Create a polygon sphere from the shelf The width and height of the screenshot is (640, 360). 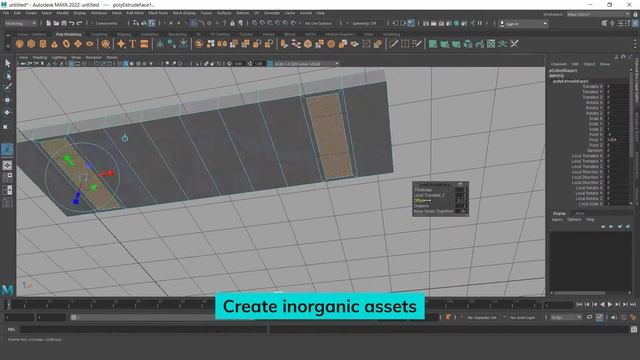pyautogui.click(x=20, y=44)
